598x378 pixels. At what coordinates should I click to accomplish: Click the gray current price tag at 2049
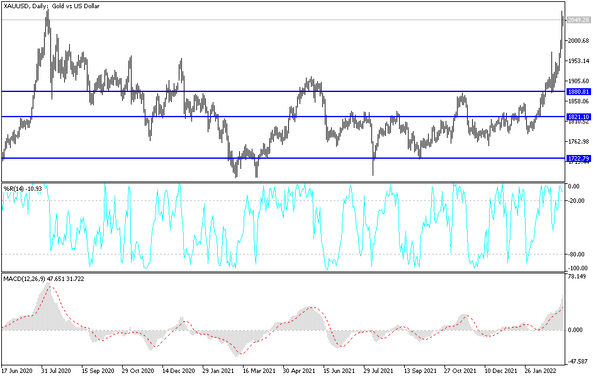[579, 20]
